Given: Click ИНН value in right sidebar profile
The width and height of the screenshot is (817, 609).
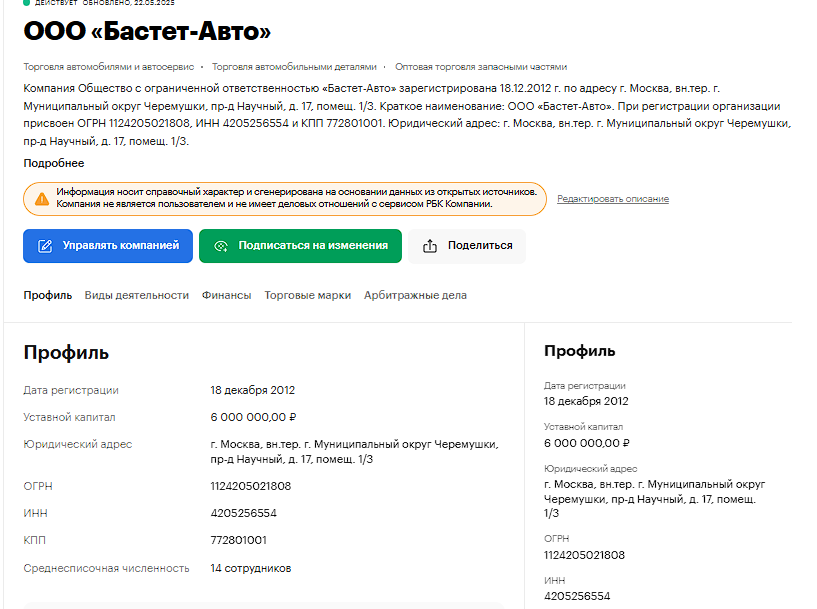Looking at the screenshot, I should click(x=577, y=596).
